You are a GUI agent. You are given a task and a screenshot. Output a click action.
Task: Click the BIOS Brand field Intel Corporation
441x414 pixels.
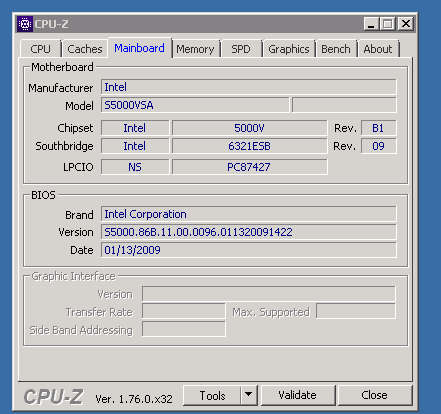[249, 214]
